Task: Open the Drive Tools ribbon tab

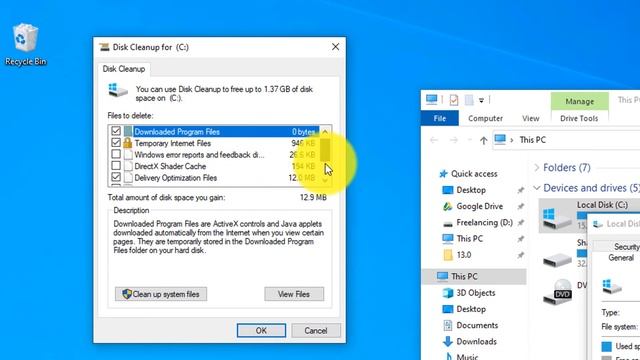Action: tap(579, 118)
